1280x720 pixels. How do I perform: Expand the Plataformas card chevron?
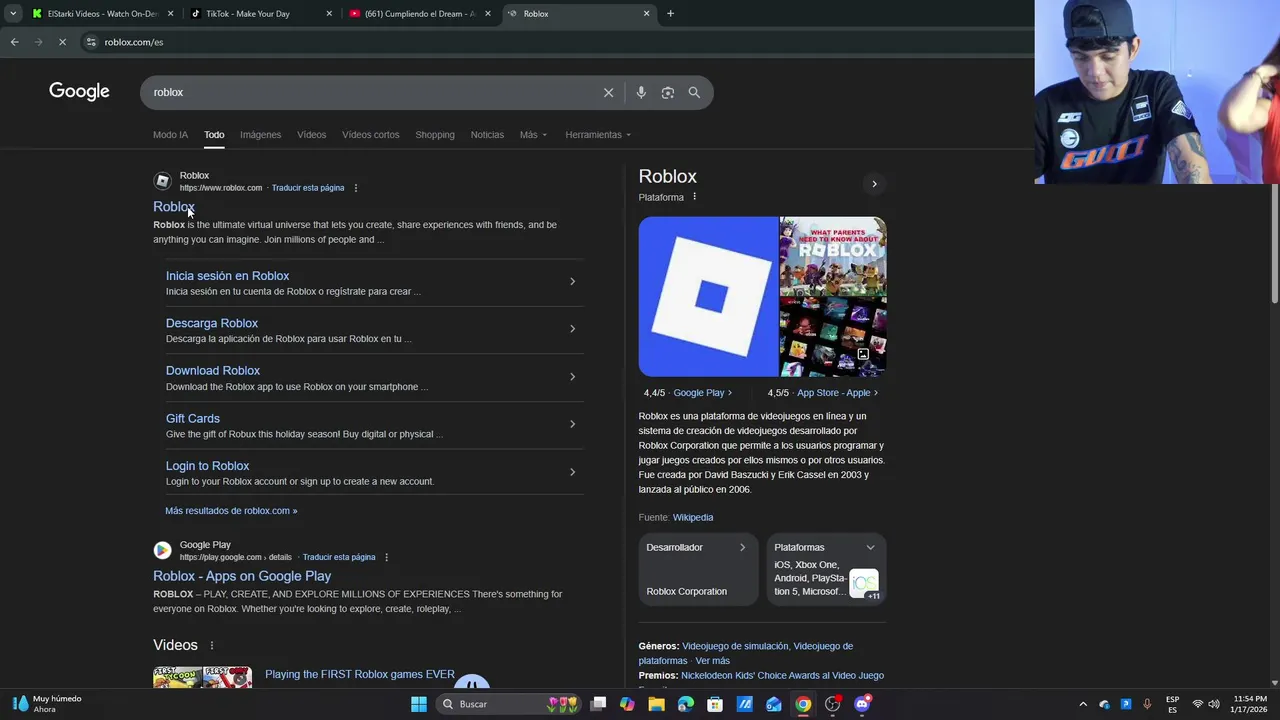coord(870,548)
